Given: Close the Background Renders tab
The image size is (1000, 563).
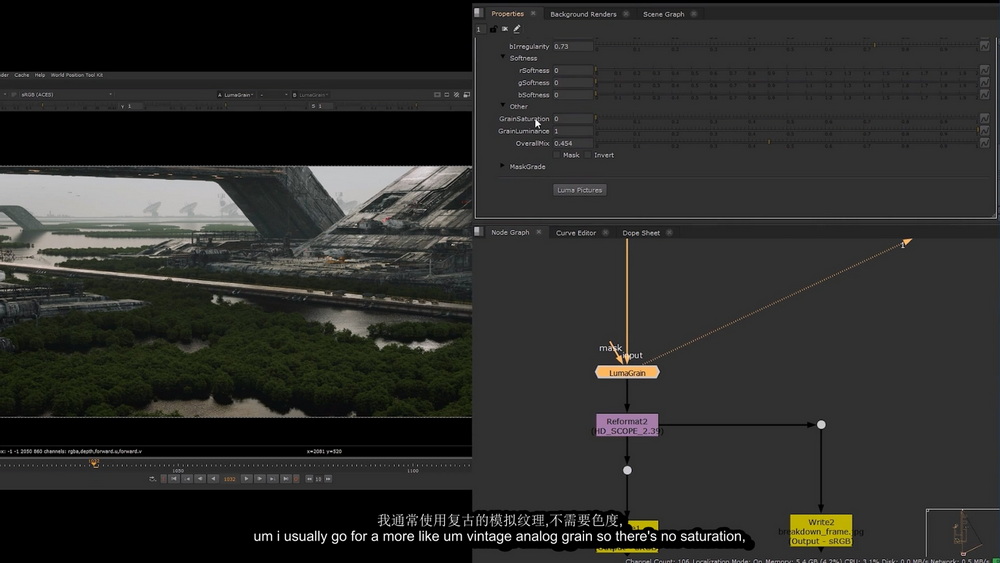Looking at the screenshot, I should (626, 14).
